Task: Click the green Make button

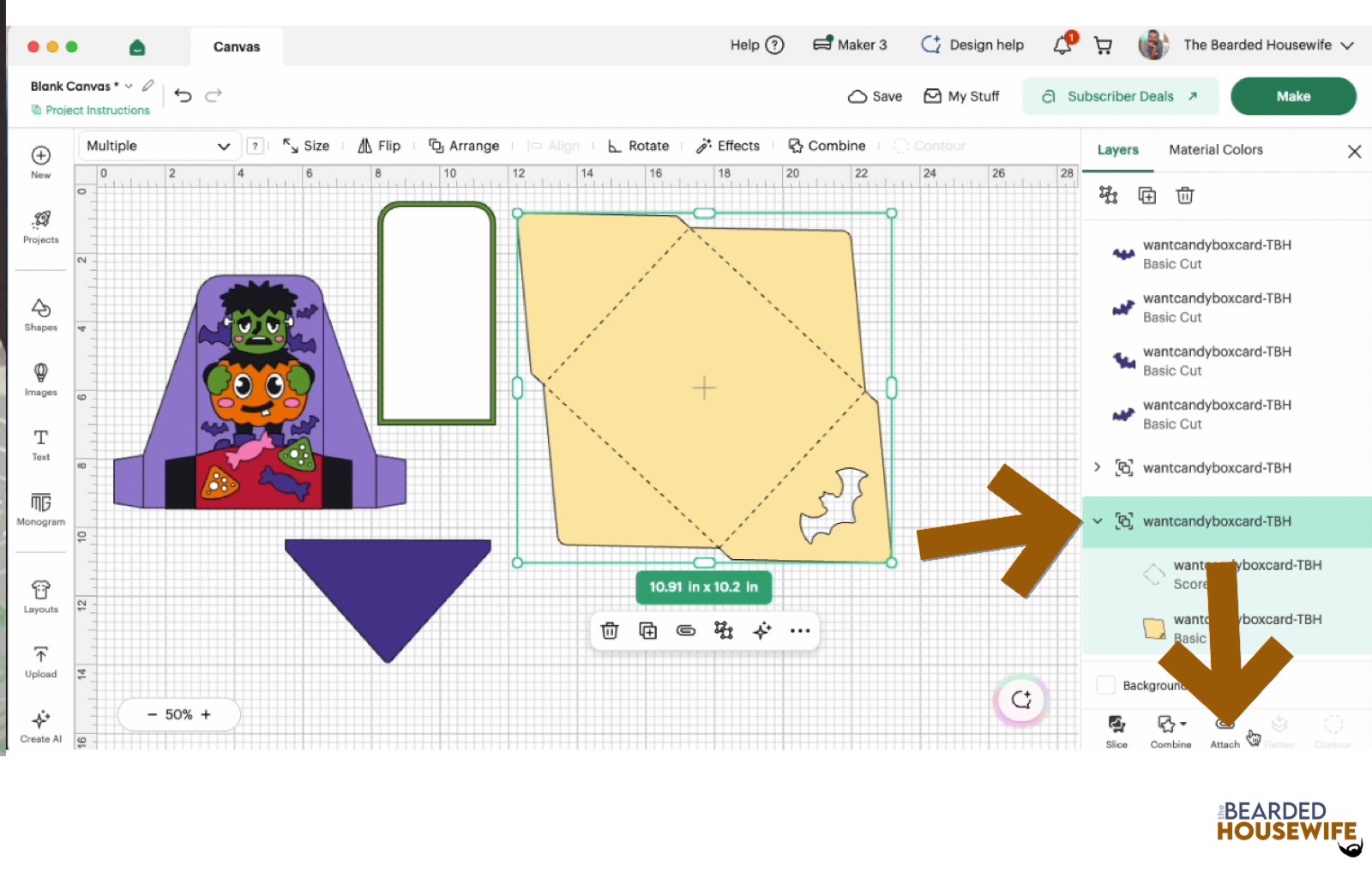Action: [1293, 96]
